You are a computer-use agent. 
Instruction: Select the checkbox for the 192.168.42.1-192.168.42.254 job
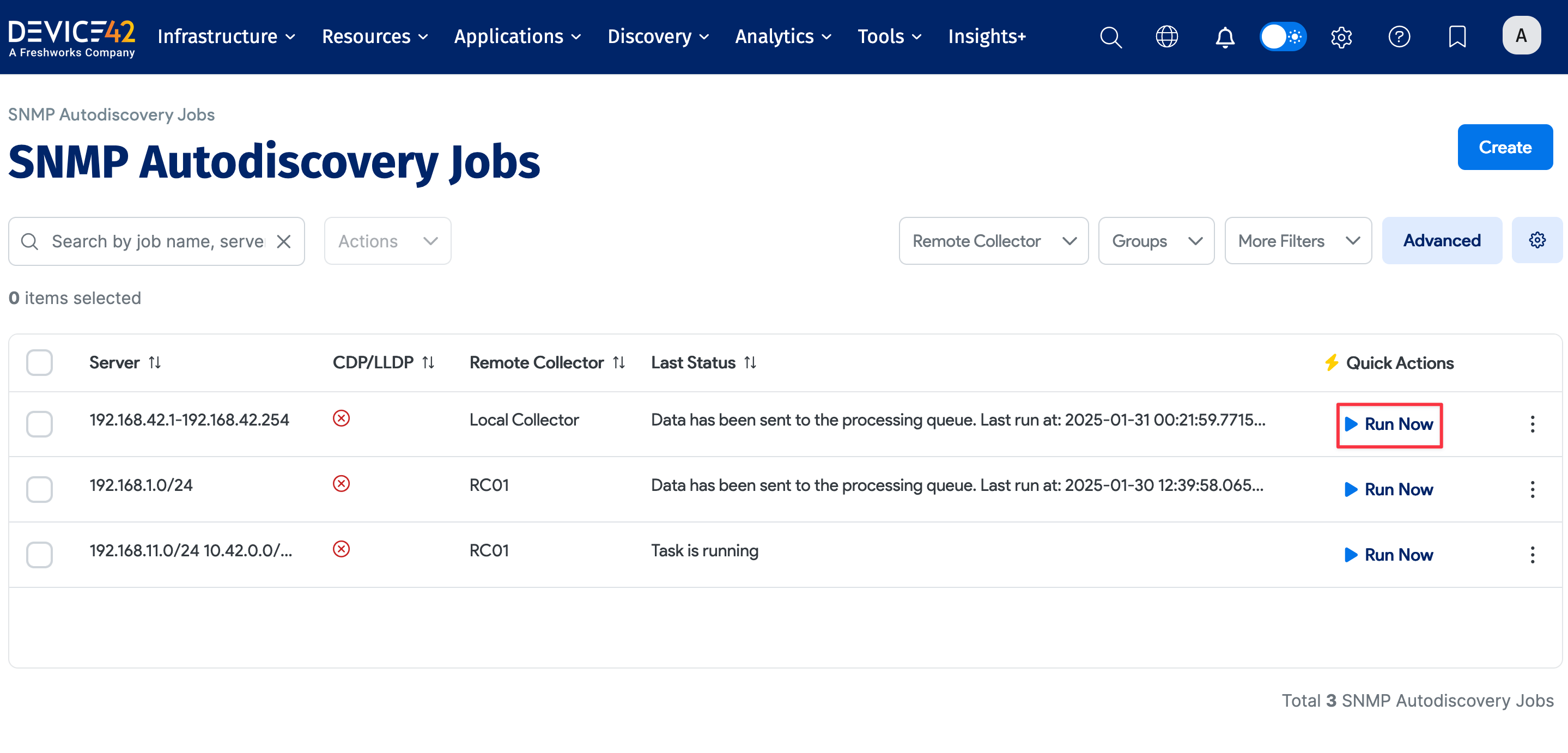(39, 424)
